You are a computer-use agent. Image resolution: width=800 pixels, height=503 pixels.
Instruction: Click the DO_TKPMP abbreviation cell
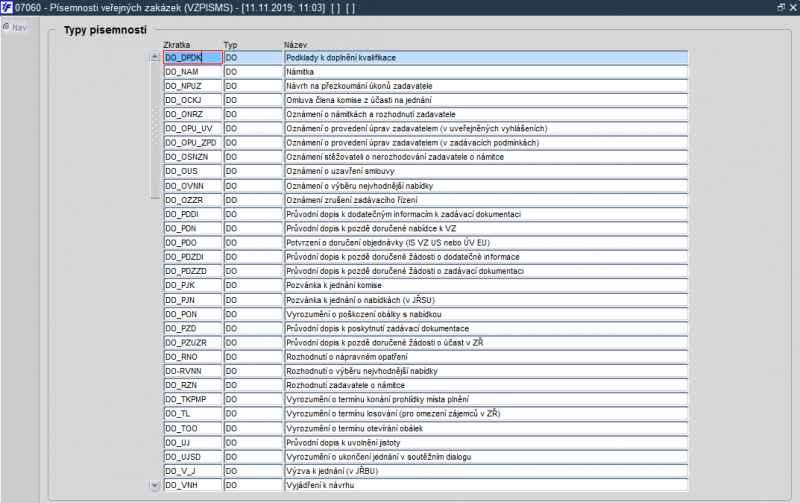pos(193,399)
